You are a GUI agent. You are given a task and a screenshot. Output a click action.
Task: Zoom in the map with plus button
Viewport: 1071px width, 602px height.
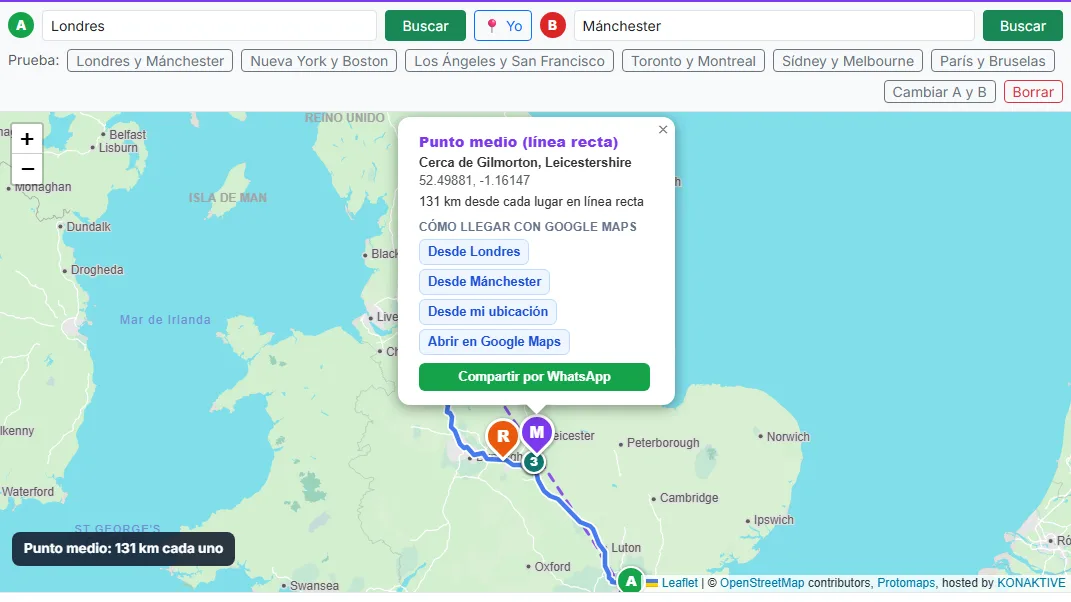(x=27, y=139)
